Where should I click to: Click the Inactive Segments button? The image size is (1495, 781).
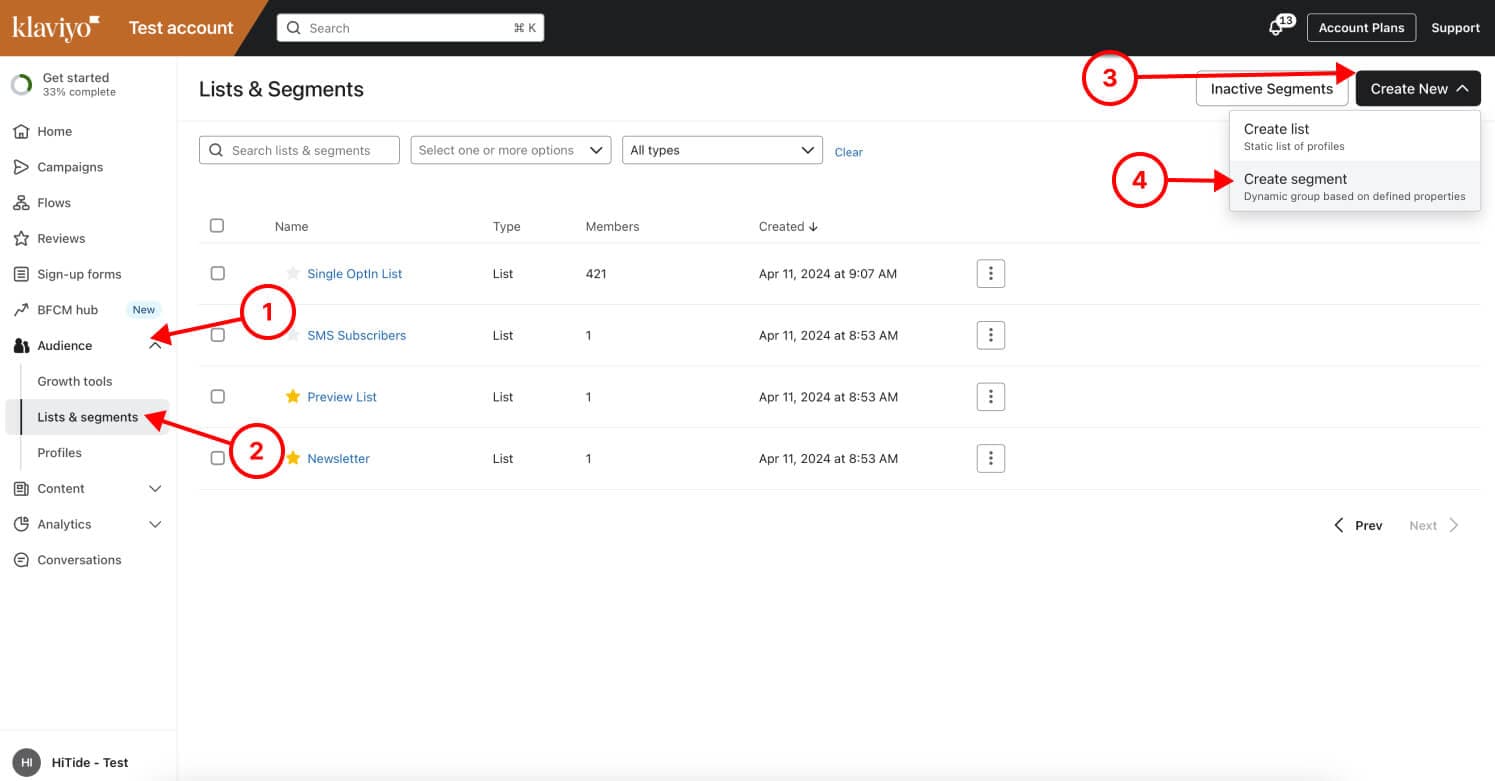click(x=1271, y=89)
